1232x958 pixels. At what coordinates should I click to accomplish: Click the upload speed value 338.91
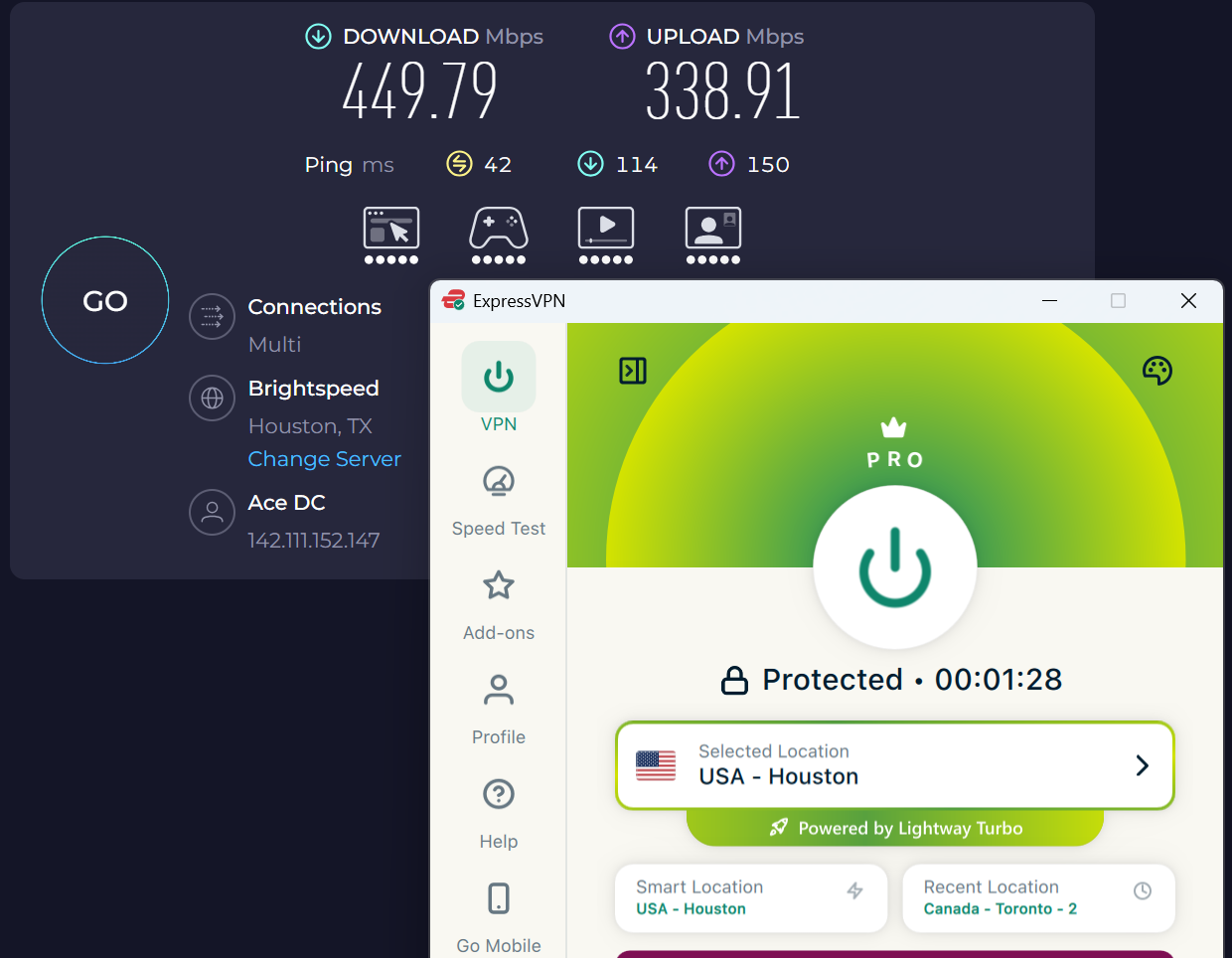pos(722,91)
